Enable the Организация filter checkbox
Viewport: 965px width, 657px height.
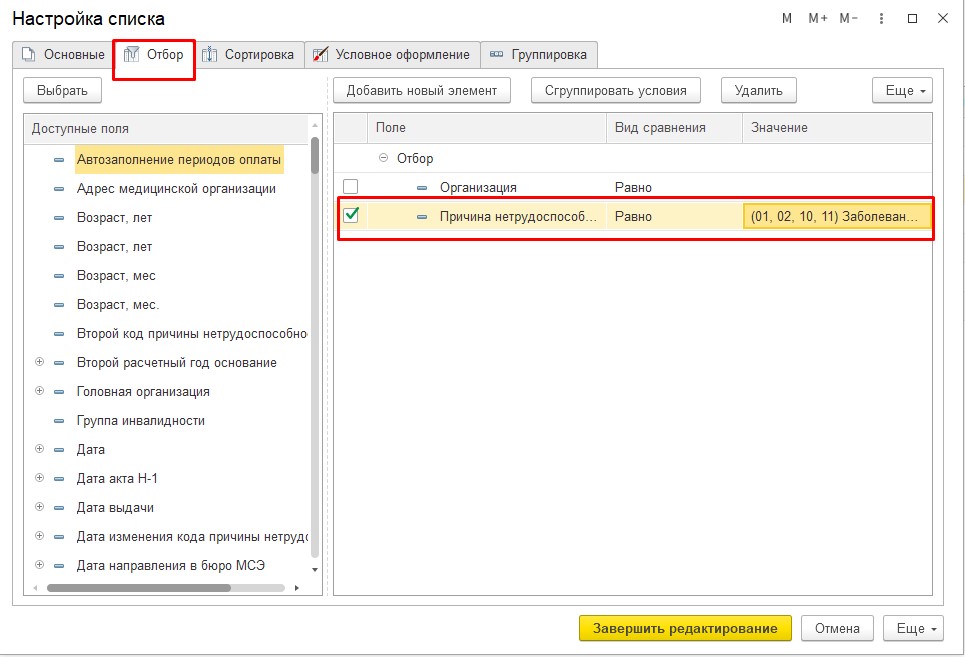click(351, 186)
